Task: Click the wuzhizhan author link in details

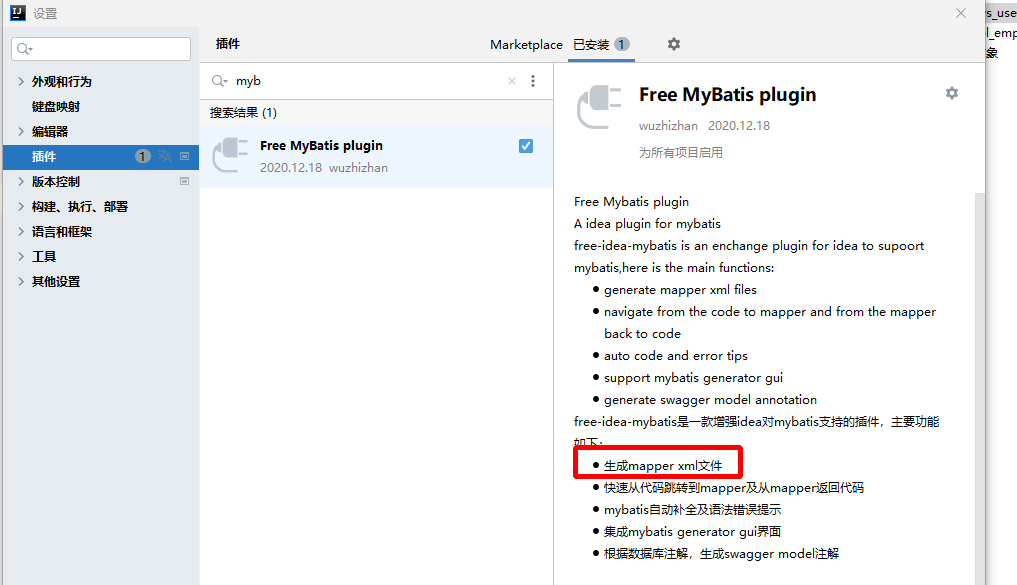Action: (x=668, y=126)
